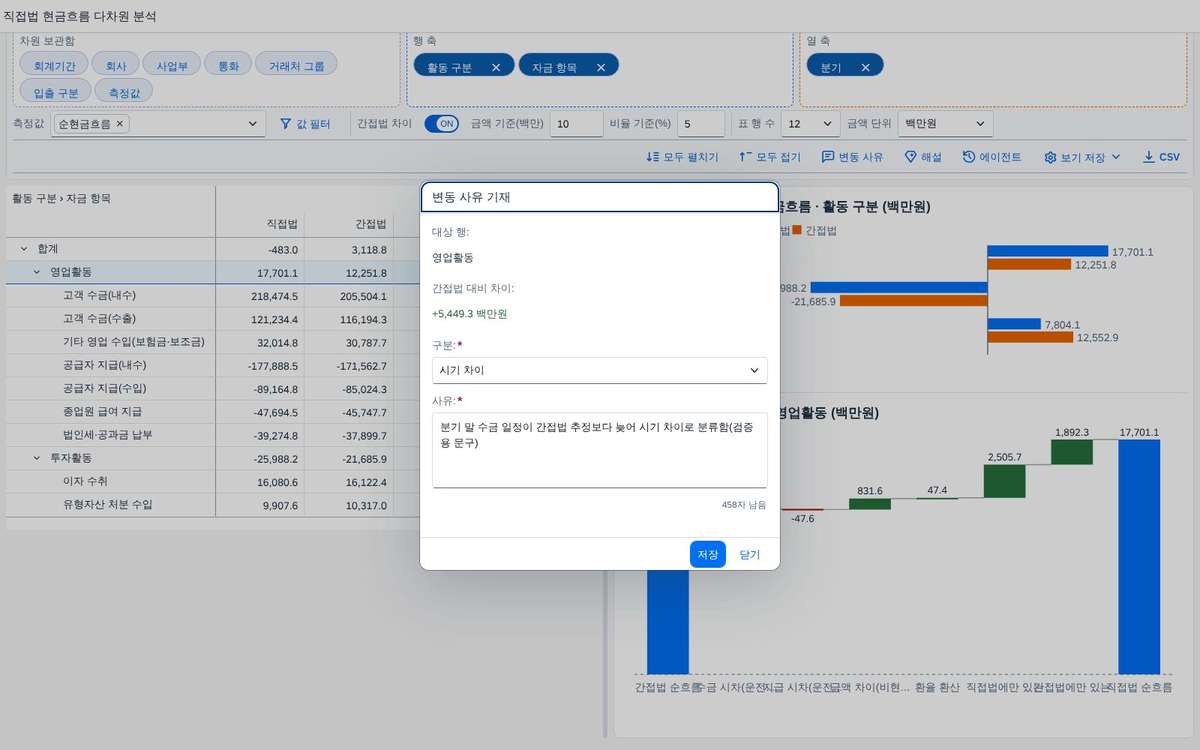This screenshot has height=750, width=1200.
Task: Click the 사유 text area
Action: [x=600, y=450]
